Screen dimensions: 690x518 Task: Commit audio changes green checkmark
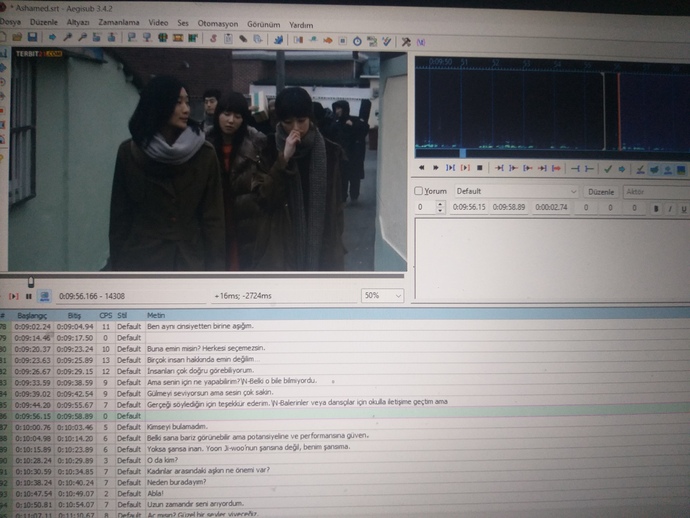click(x=608, y=169)
